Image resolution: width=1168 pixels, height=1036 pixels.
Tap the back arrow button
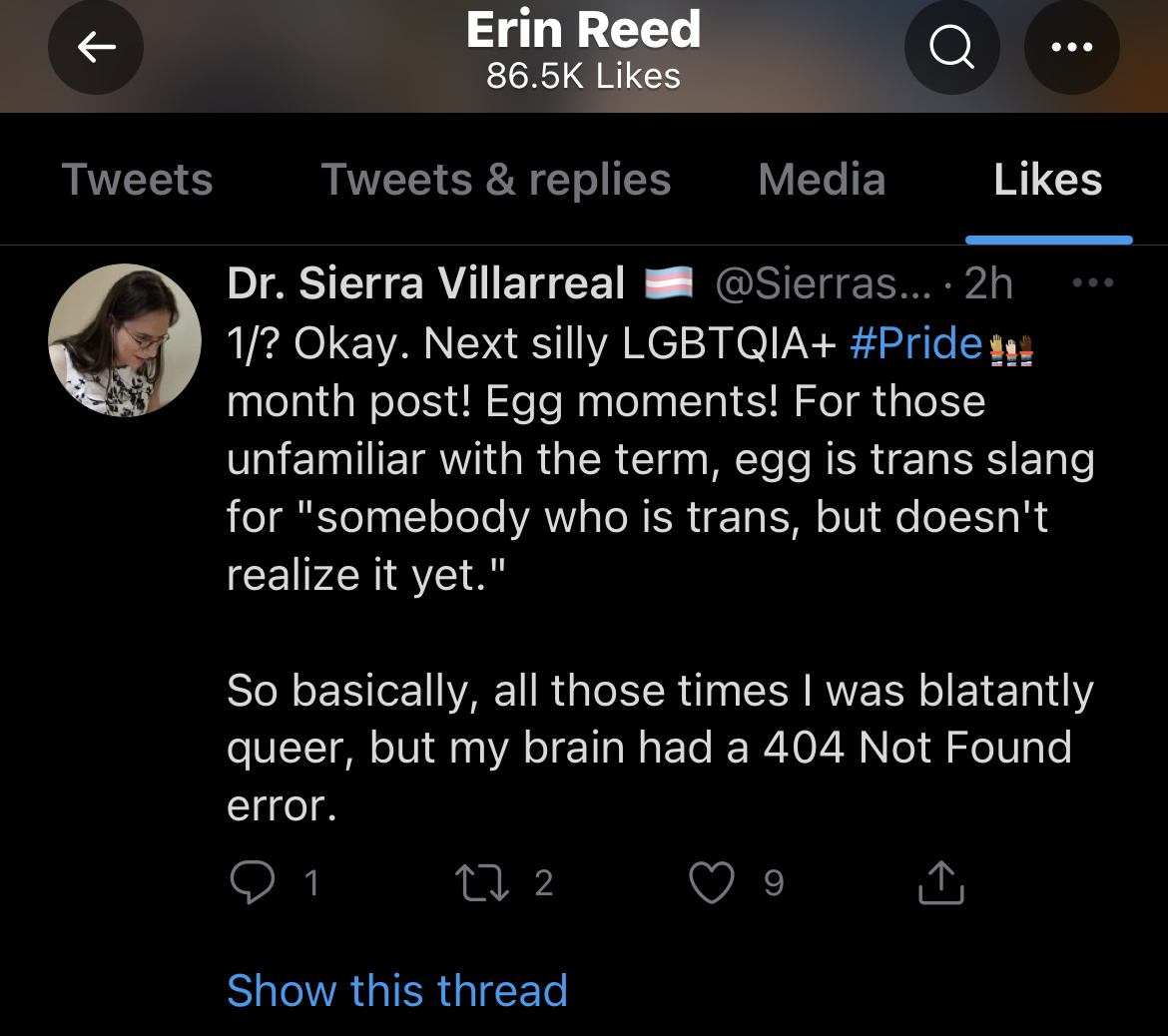point(96,47)
